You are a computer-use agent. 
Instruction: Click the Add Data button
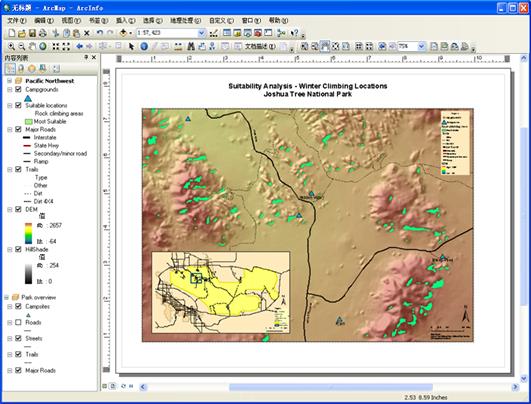point(123,33)
